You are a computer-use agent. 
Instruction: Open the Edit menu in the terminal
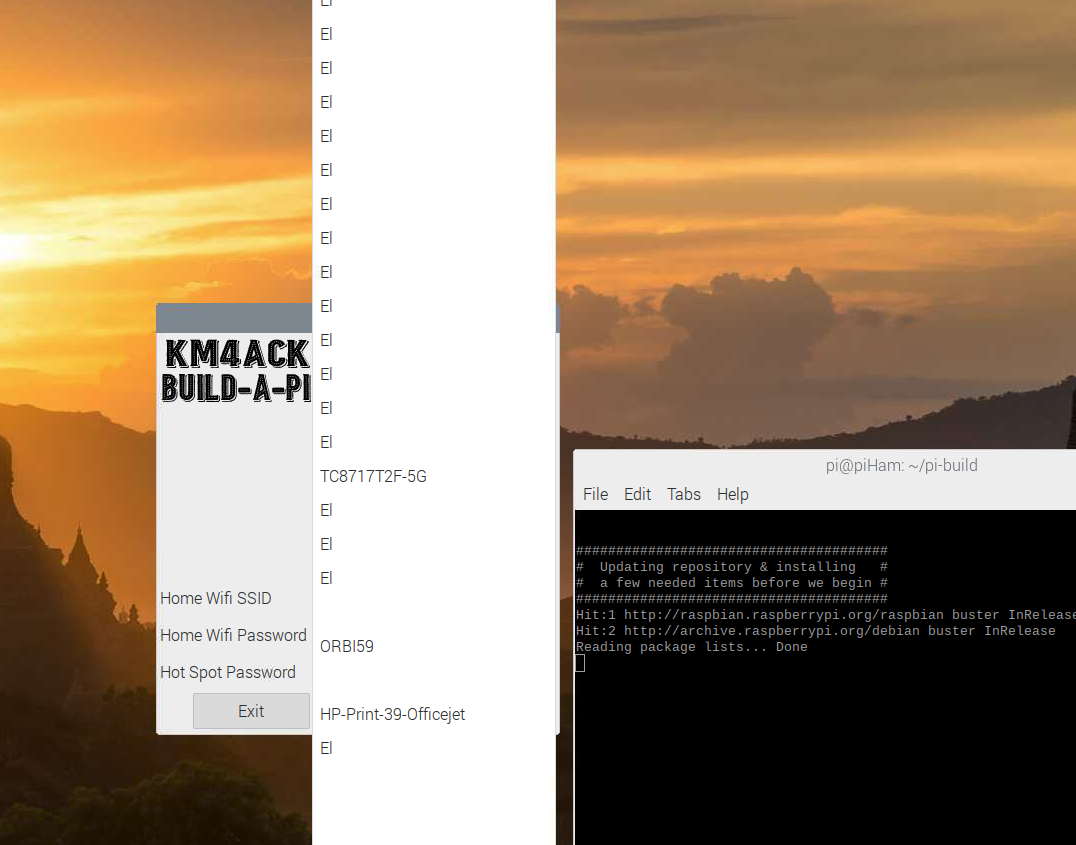(x=637, y=494)
